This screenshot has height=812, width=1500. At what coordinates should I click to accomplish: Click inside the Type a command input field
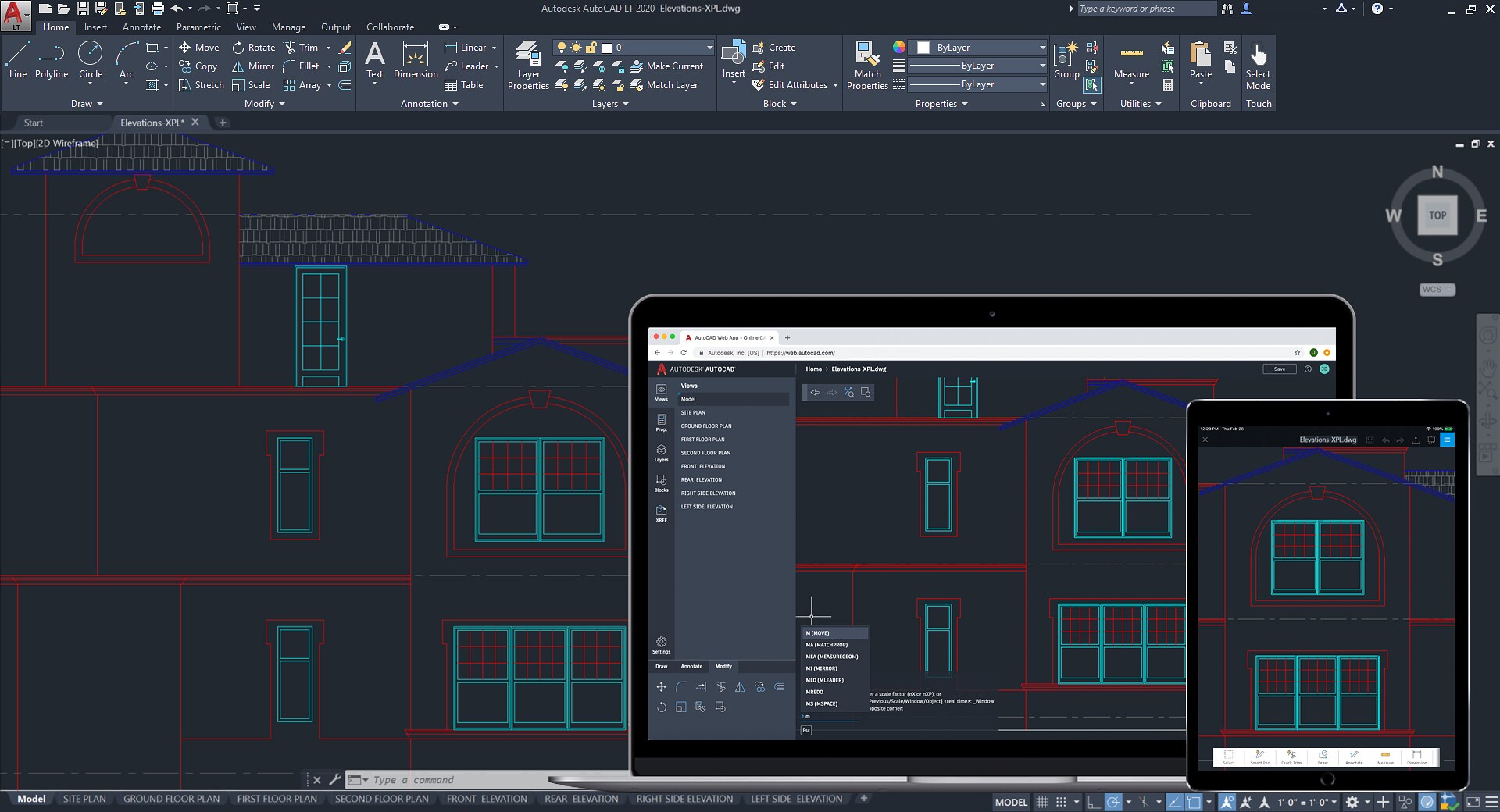tap(437, 779)
